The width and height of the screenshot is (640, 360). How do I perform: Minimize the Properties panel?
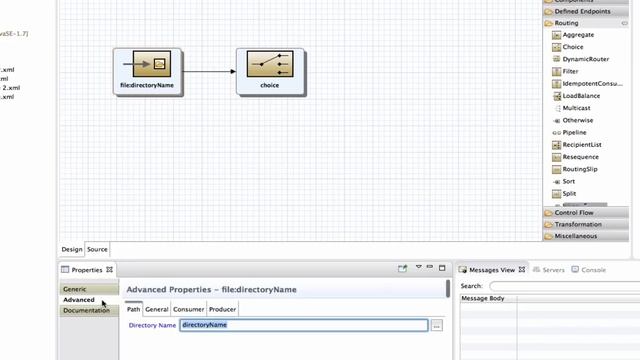tap(430, 267)
